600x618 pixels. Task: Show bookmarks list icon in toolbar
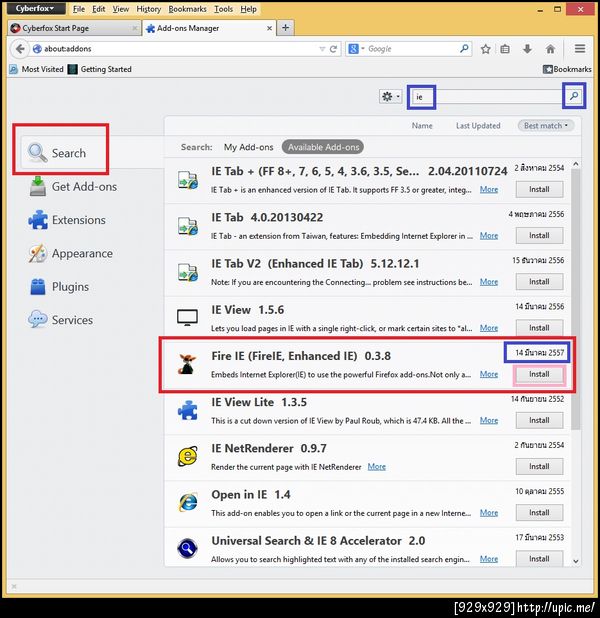[505, 49]
